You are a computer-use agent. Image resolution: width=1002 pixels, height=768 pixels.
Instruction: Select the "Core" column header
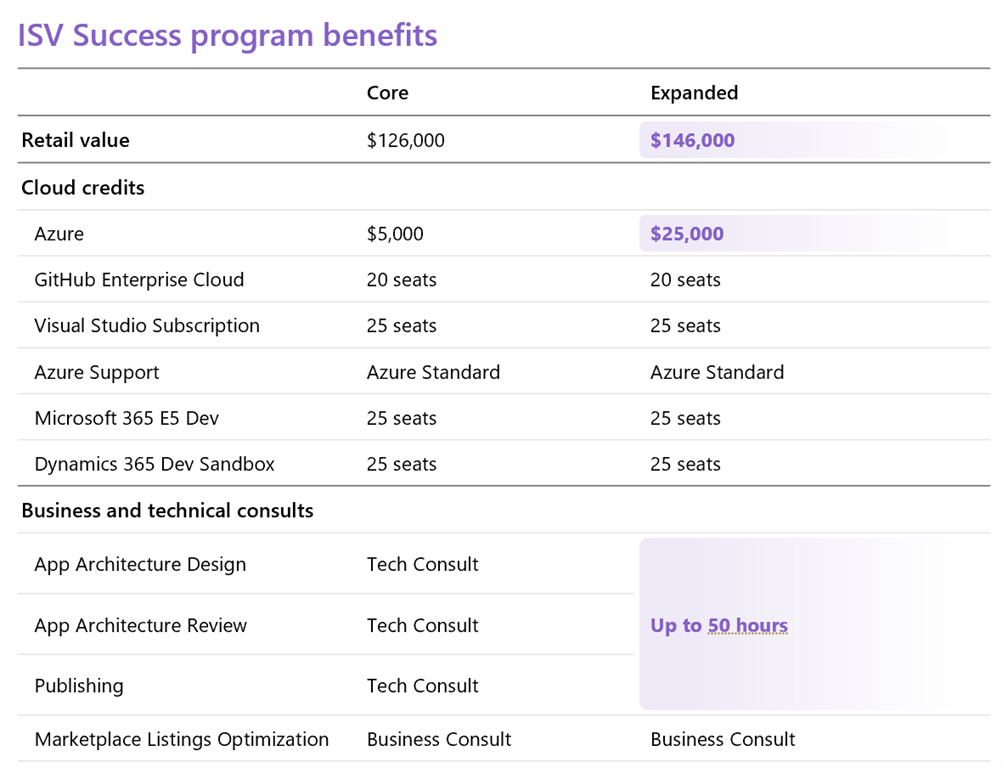387,93
